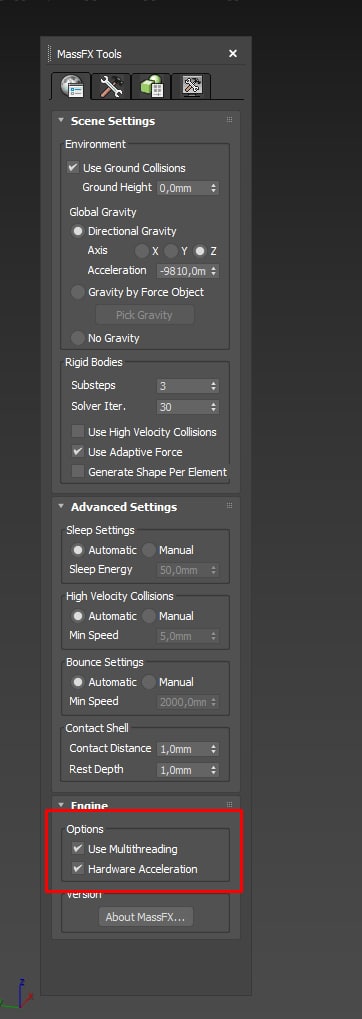
Task: Set gravity axis to X
Action: 141,251
